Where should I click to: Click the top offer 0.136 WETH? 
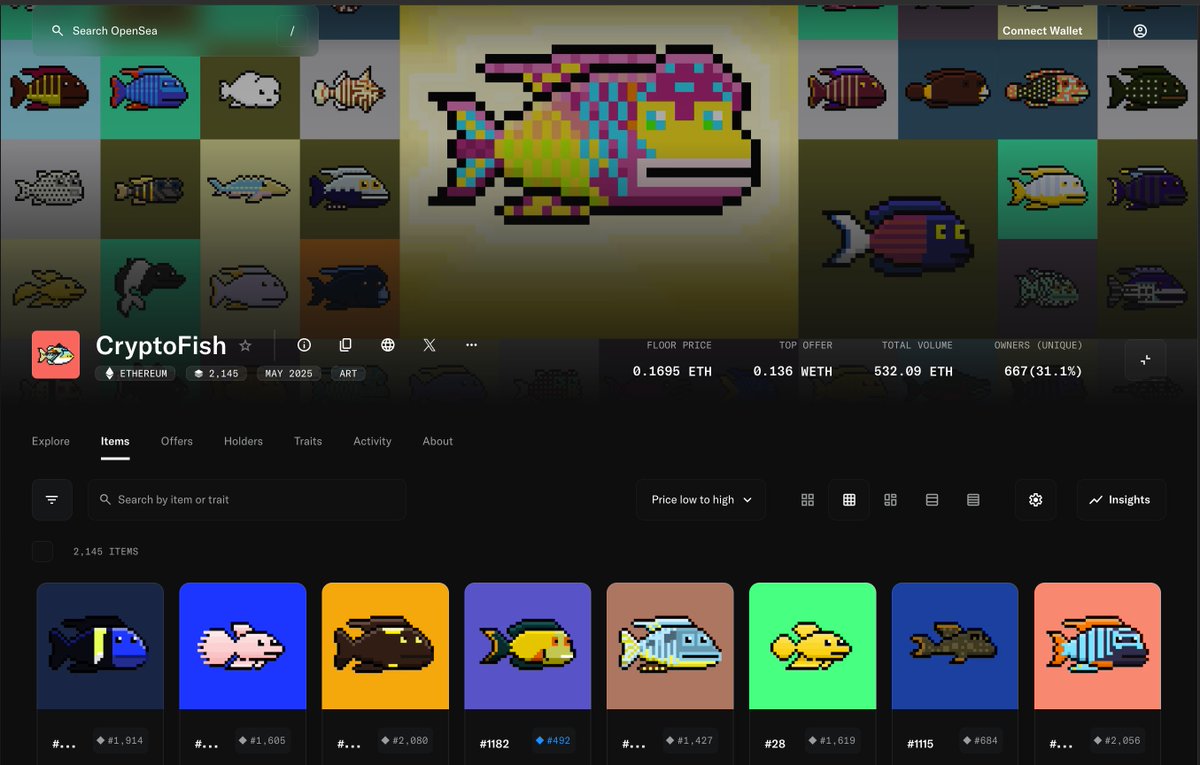click(x=792, y=371)
